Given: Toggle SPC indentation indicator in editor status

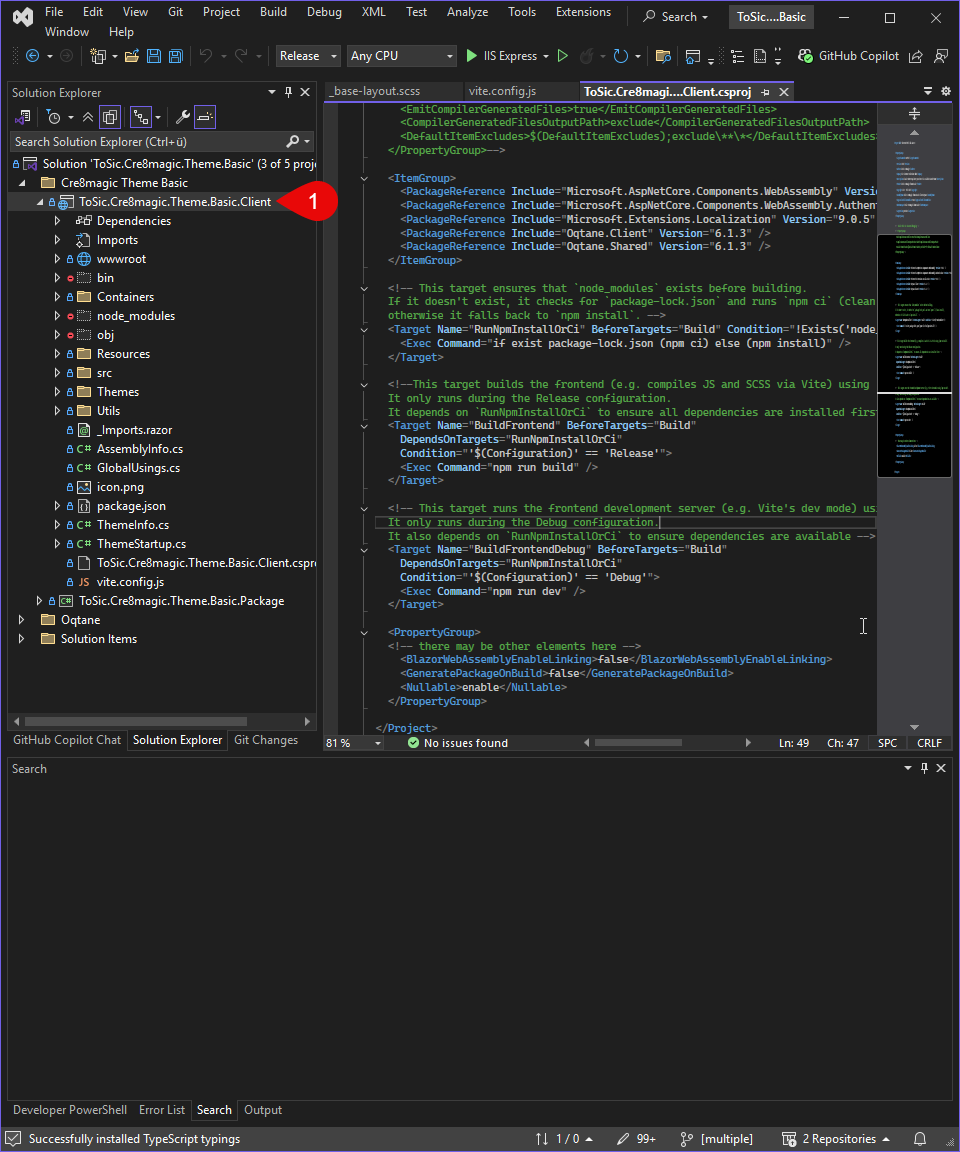Looking at the screenshot, I should point(887,743).
